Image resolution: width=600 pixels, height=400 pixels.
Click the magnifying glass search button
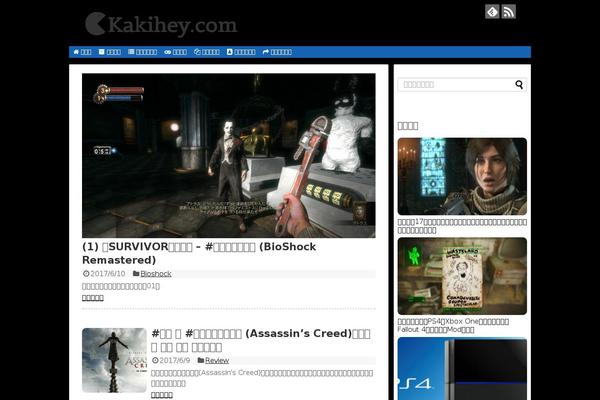click(519, 85)
